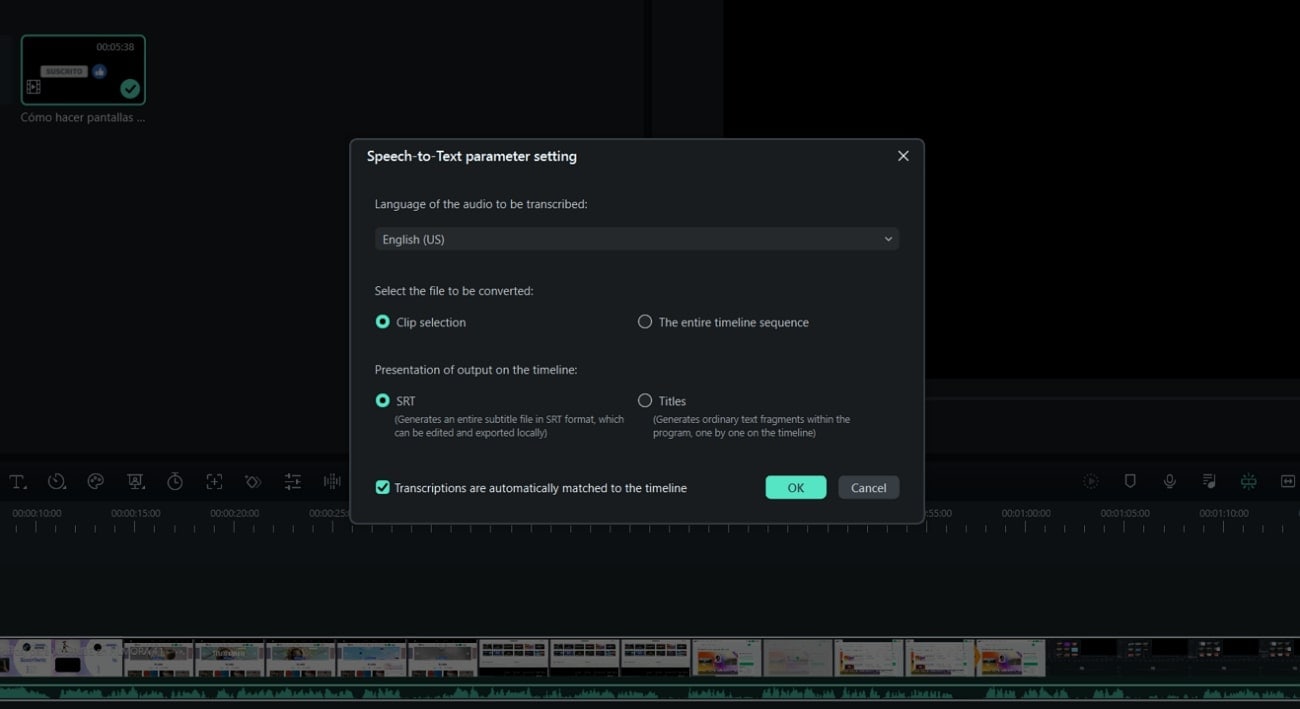Click the filmstrip icon on media thumbnail
Viewport: 1300px width, 709px height.
pyautogui.click(x=33, y=88)
